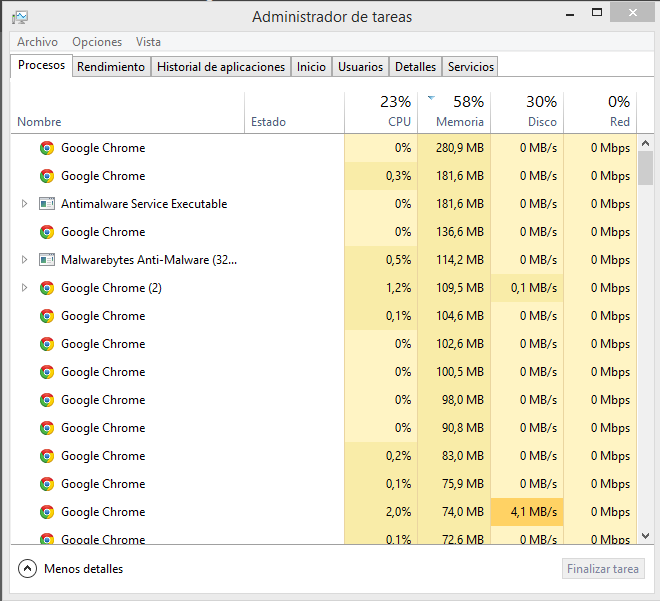Sort by the Estado column header

click(x=294, y=113)
